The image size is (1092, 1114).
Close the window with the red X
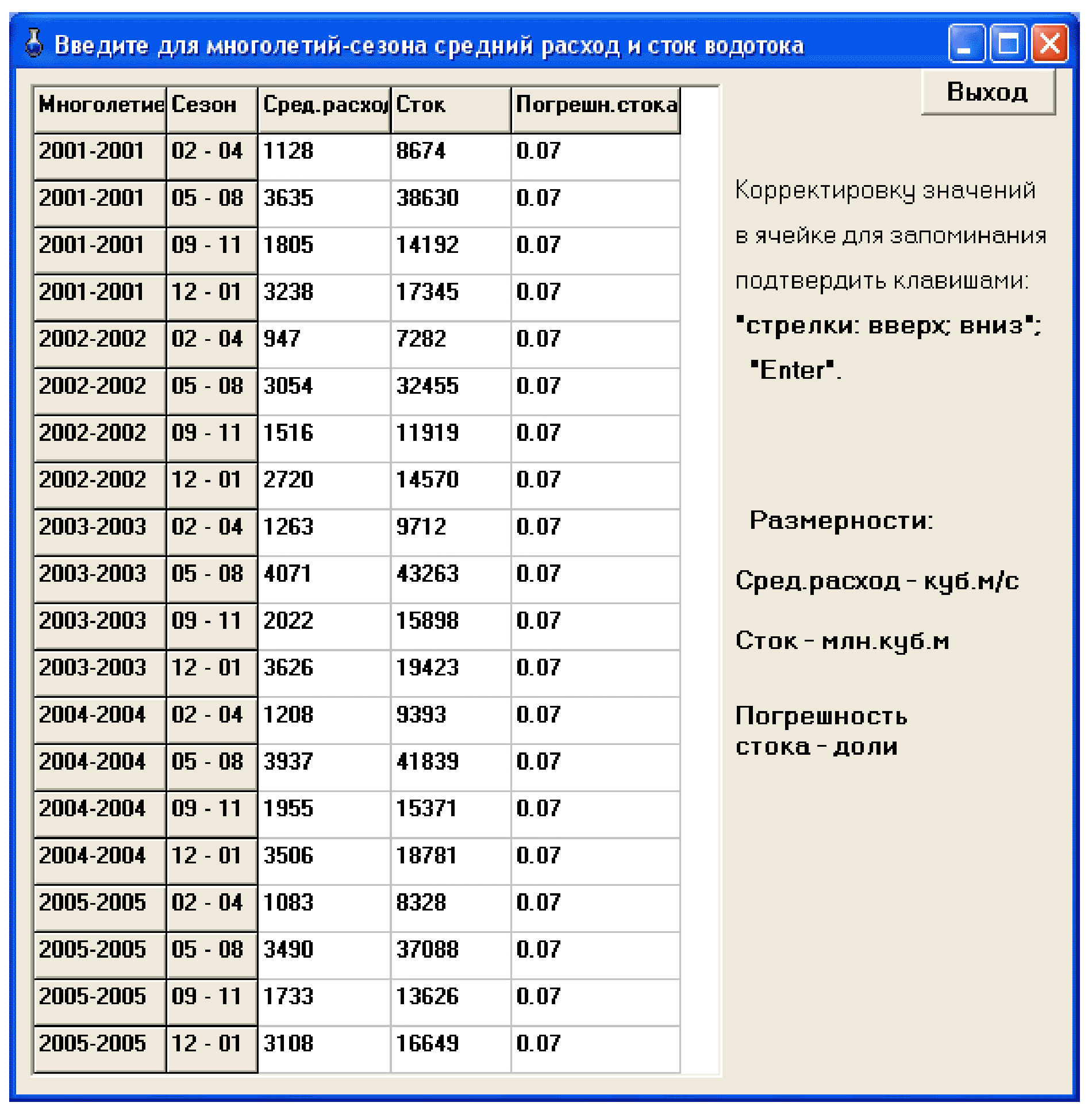(x=1049, y=43)
